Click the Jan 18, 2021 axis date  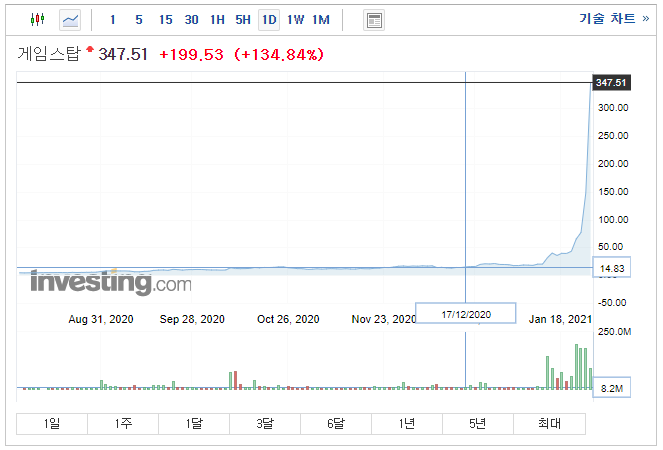pyautogui.click(x=560, y=319)
